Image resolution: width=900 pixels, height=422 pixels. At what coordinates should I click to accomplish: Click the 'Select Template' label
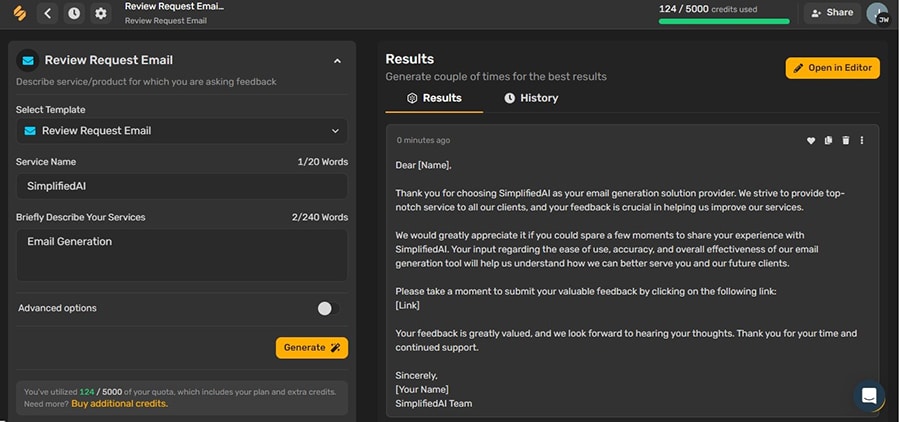pyautogui.click(x=51, y=110)
